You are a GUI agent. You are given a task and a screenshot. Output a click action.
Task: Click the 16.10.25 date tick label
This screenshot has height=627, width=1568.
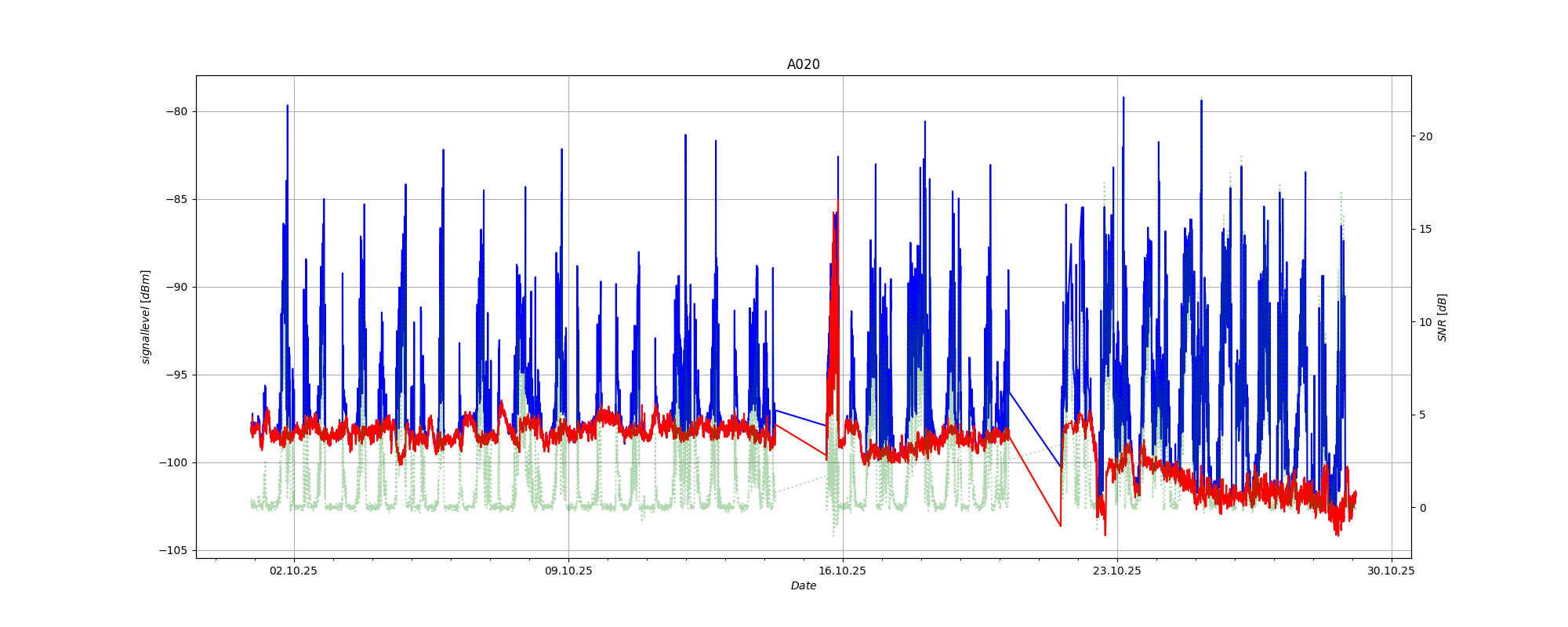click(843, 571)
